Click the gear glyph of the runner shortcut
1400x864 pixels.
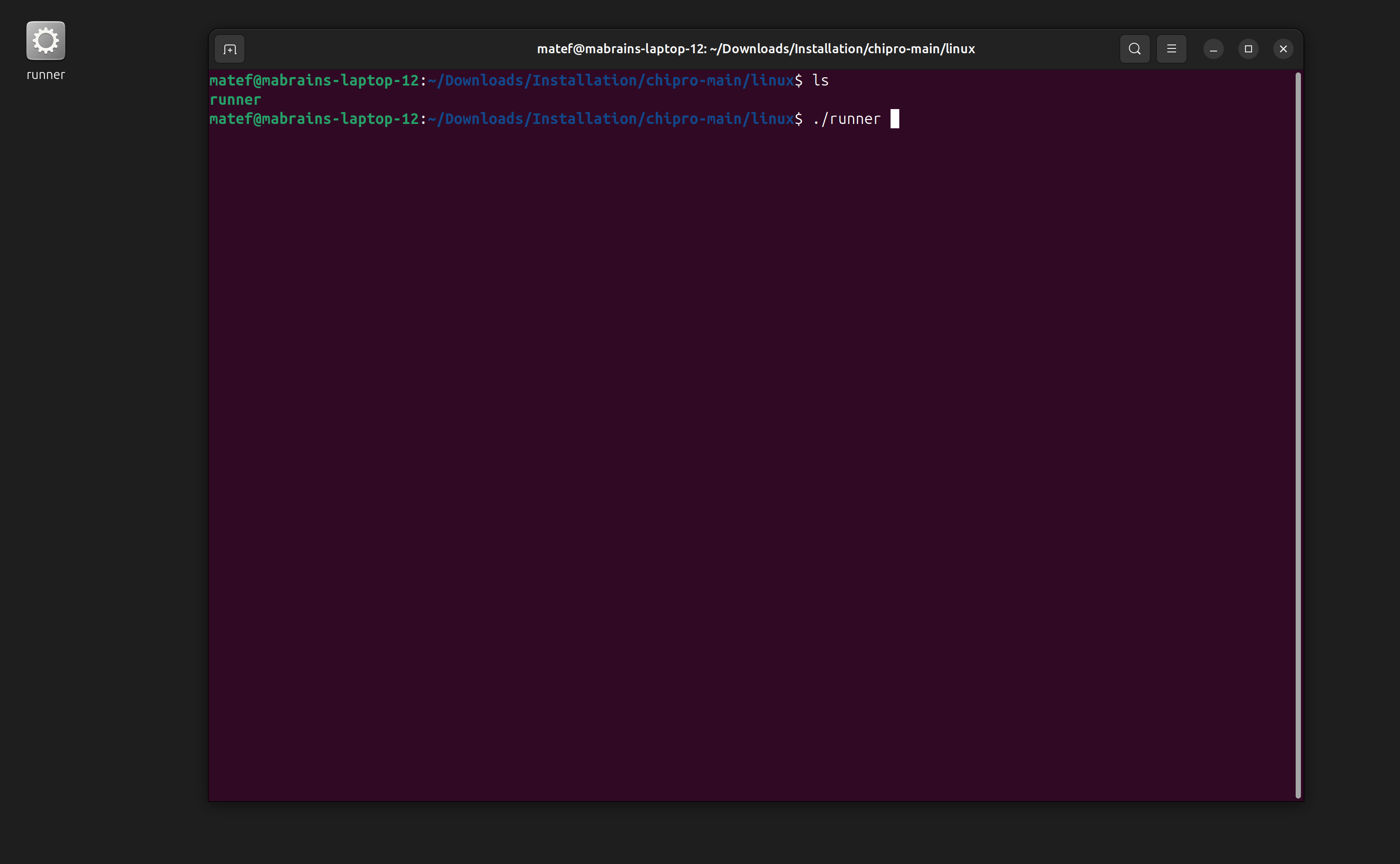coord(45,40)
